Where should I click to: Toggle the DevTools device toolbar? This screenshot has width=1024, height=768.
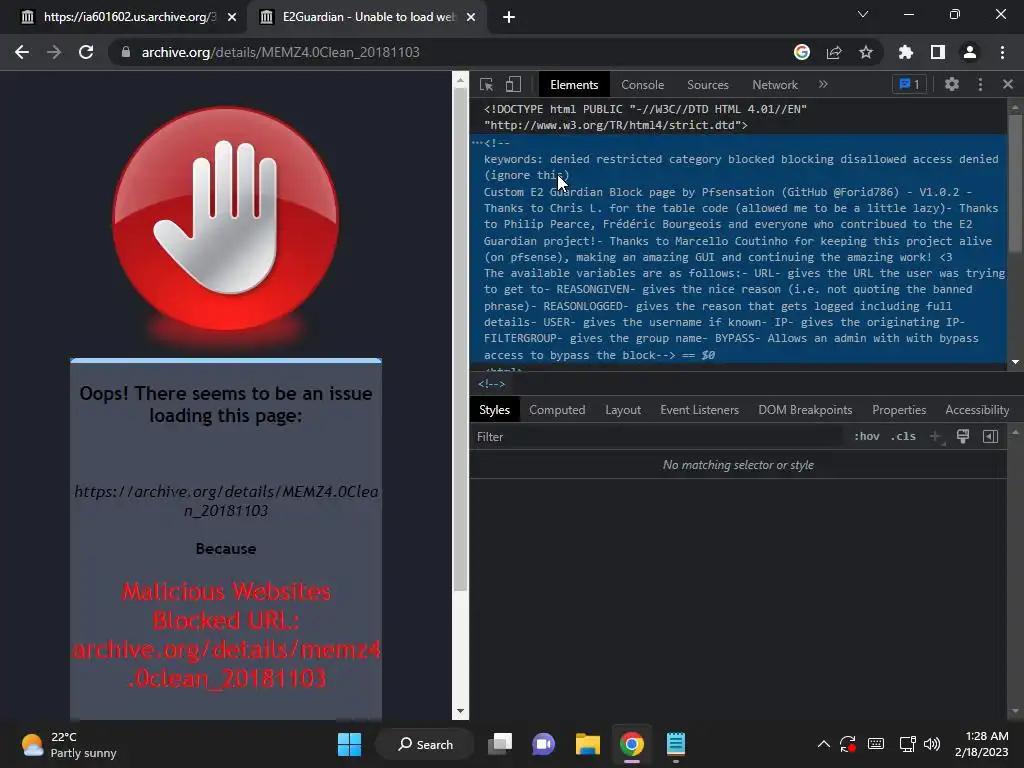click(x=513, y=84)
